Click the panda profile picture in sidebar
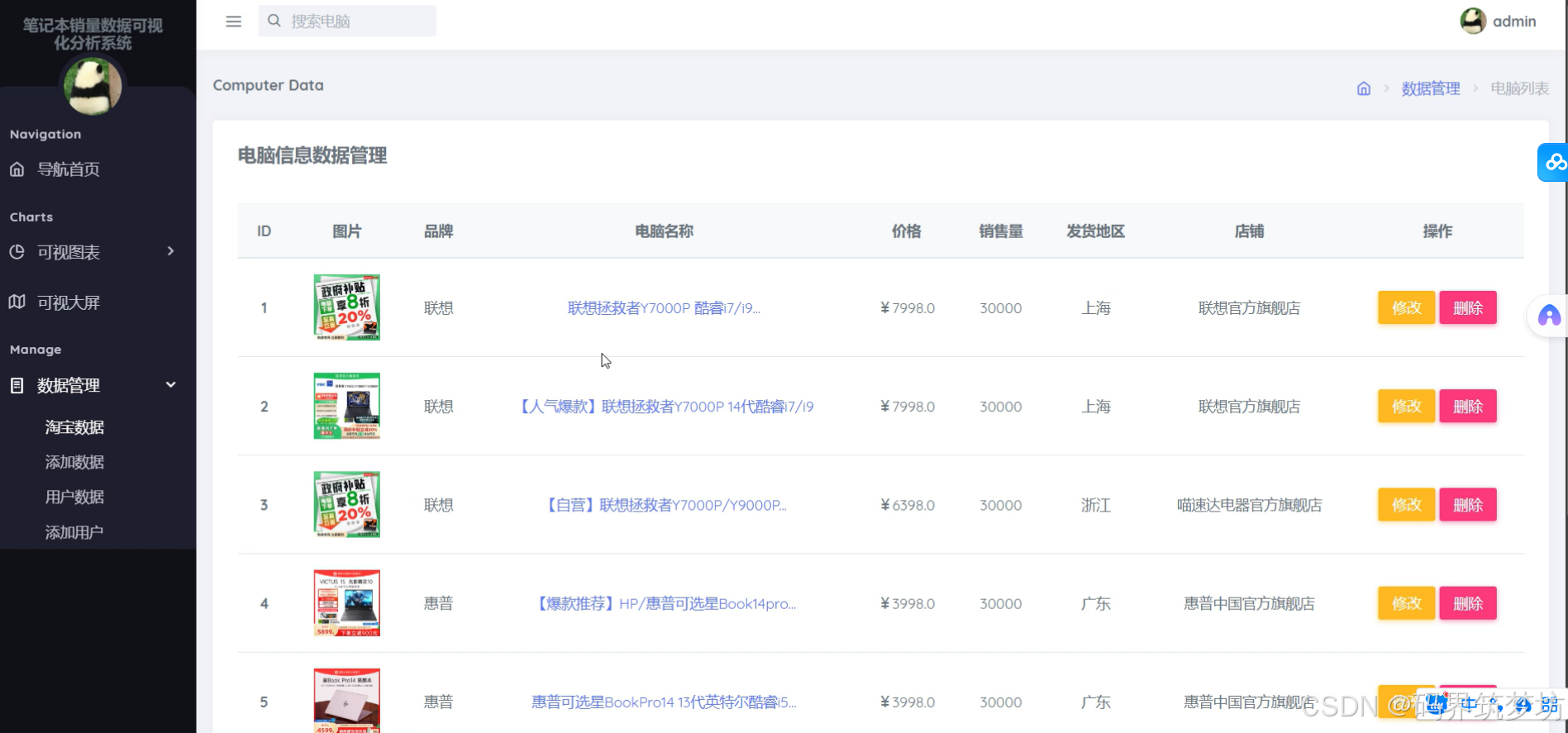The image size is (1568, 733). pyautogui.click(x=93, y=86)
